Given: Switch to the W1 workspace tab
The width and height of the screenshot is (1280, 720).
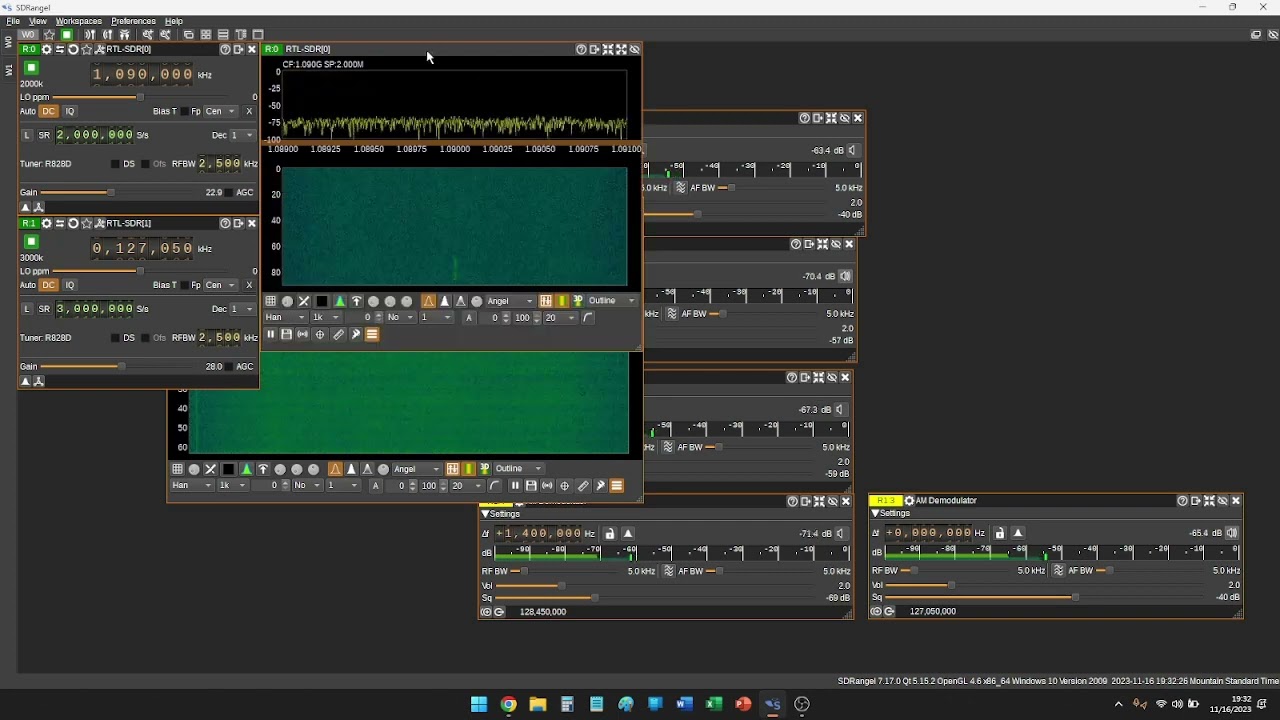Looking at the screenshot, I should 9,70.
